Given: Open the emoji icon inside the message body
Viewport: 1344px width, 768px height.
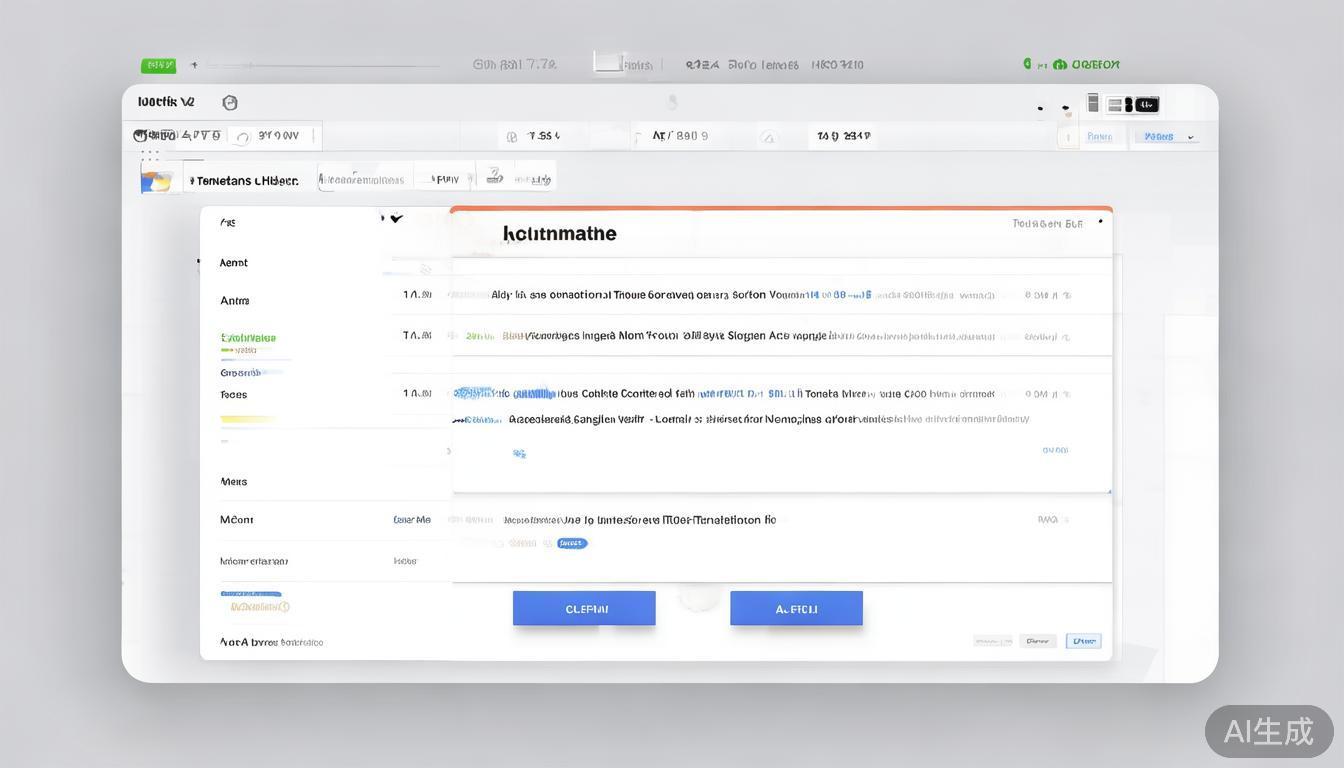Looking at the screenshot, I should point(519,452).
